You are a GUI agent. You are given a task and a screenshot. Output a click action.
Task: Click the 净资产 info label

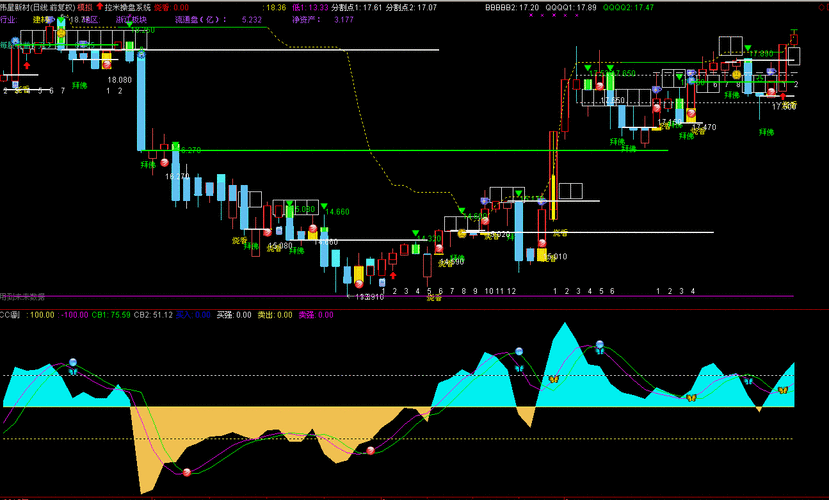click(x=308, y=19)
